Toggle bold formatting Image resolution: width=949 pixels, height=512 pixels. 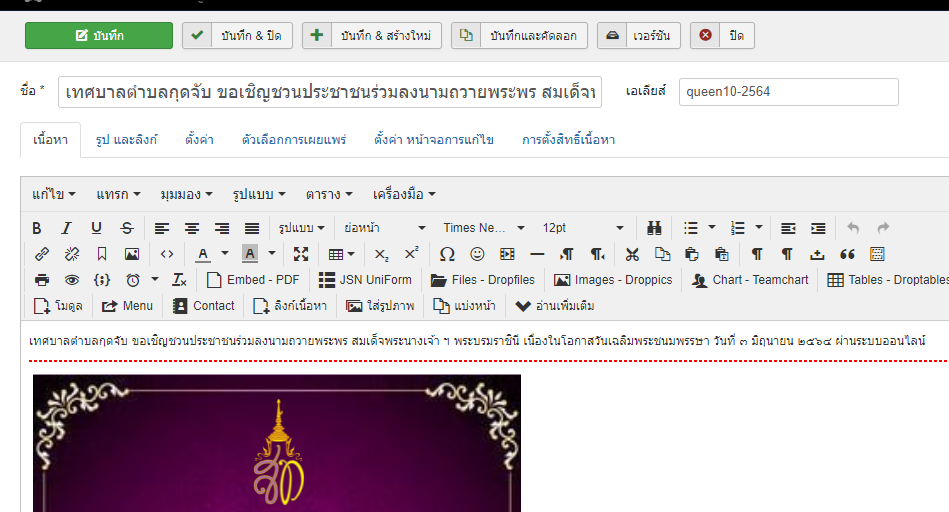(x=37, y=228)
